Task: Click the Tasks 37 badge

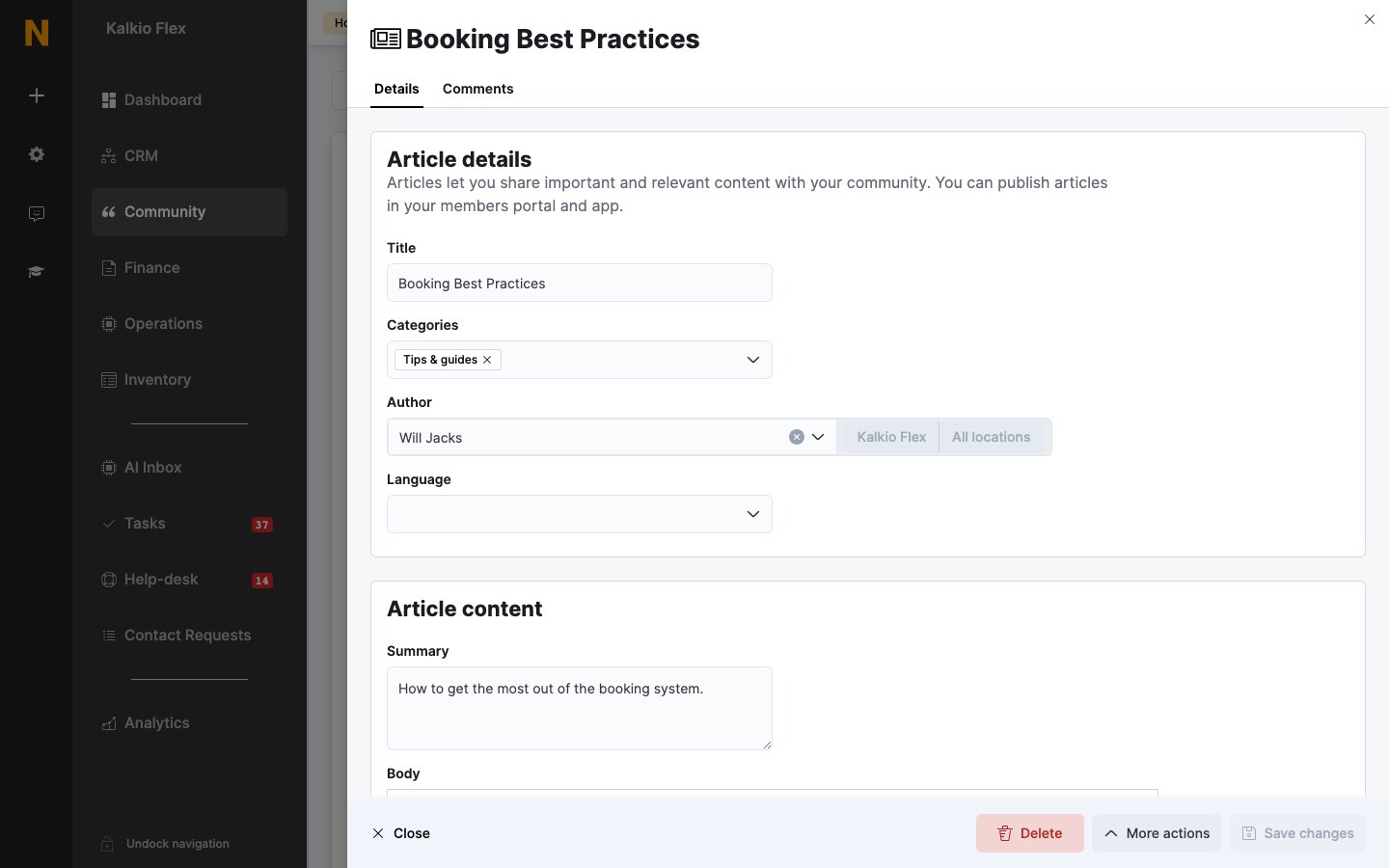Action: [x=261, y=525]
